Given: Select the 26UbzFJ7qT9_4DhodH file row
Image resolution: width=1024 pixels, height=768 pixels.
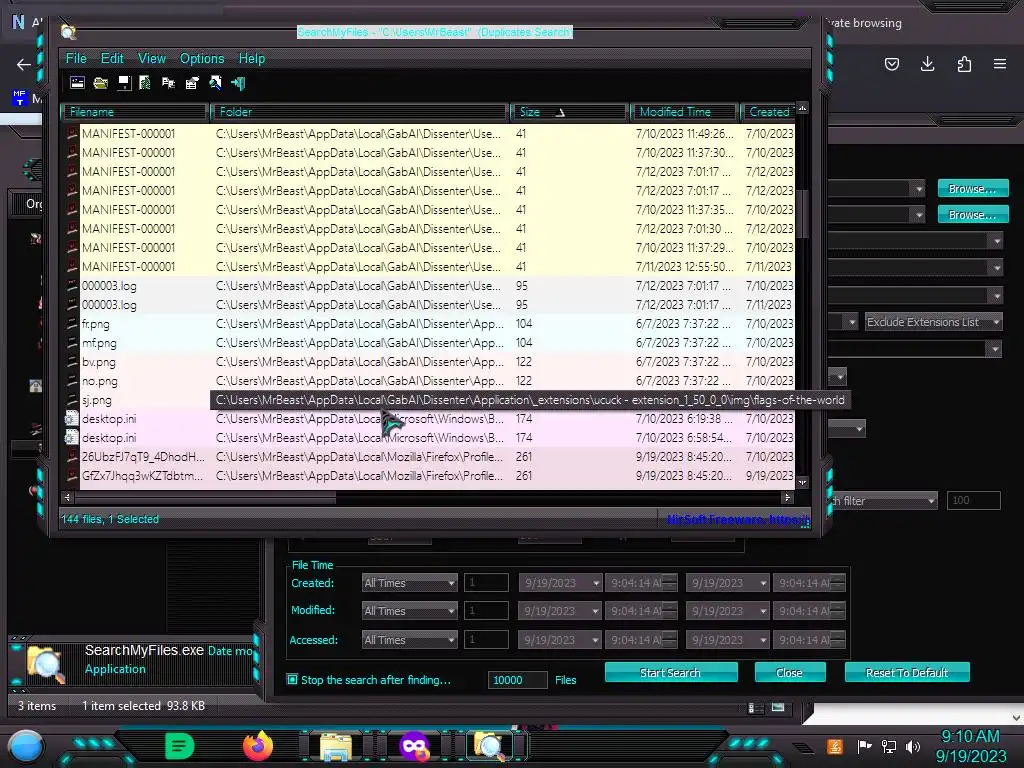Looking at the screenshot, I should point(430,456).
